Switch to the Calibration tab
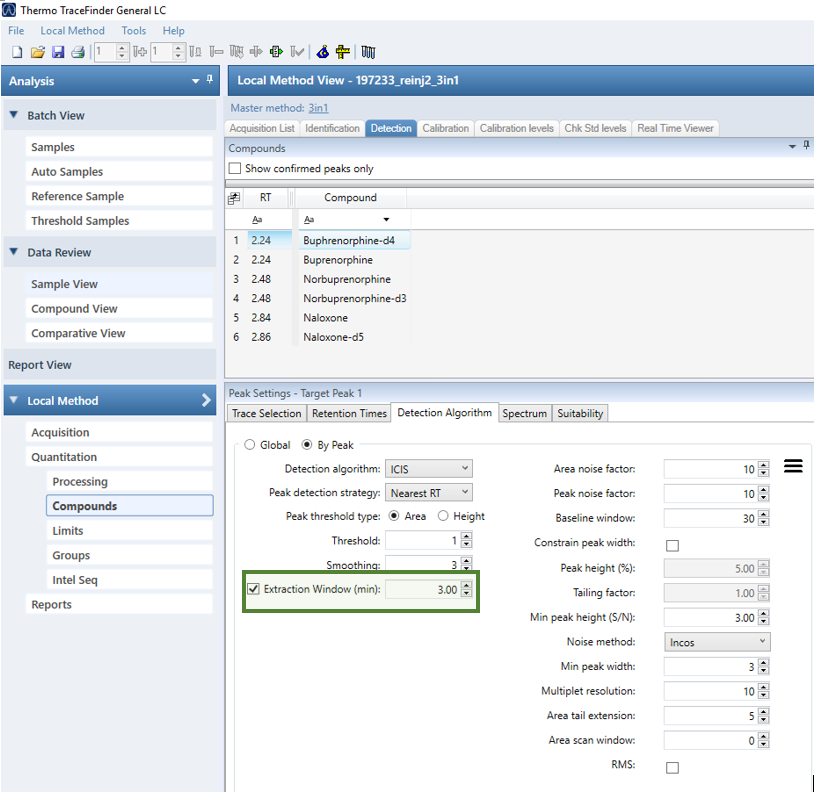Image resolution: width=816 pixels, height=795 pixels. click(x=445, y=128)
